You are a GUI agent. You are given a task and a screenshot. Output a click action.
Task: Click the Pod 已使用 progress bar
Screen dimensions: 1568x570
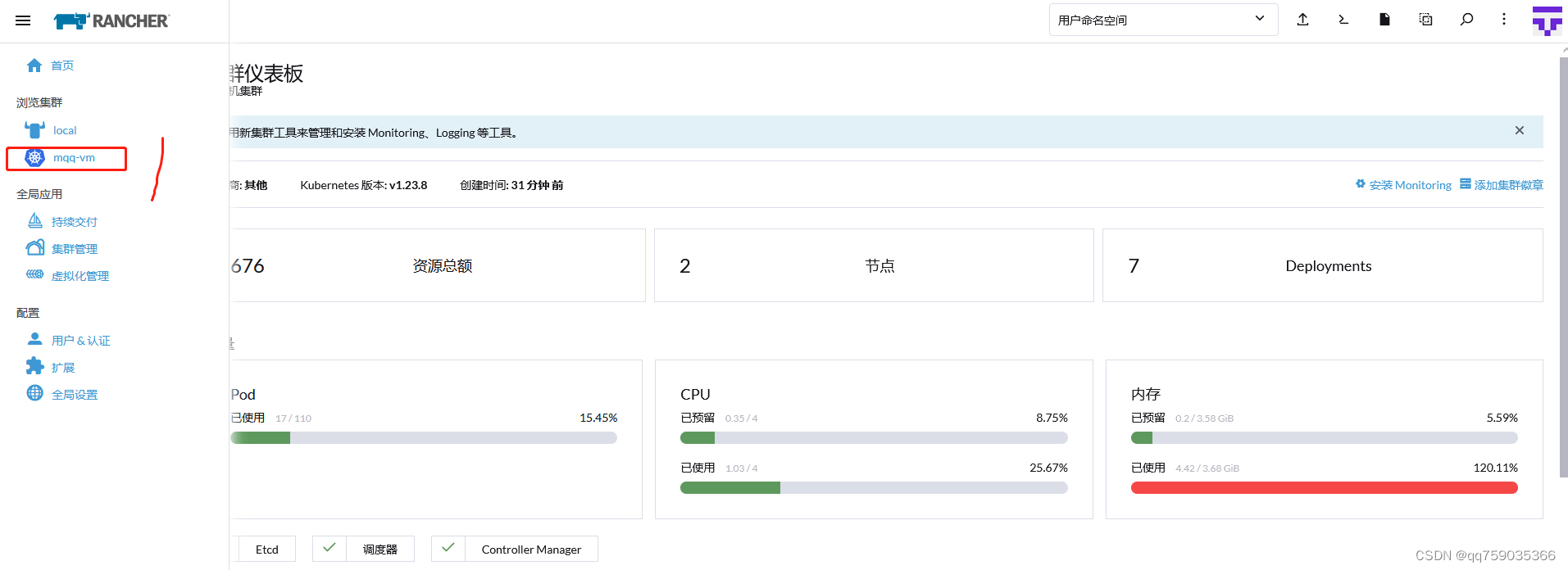pos(424,438)
